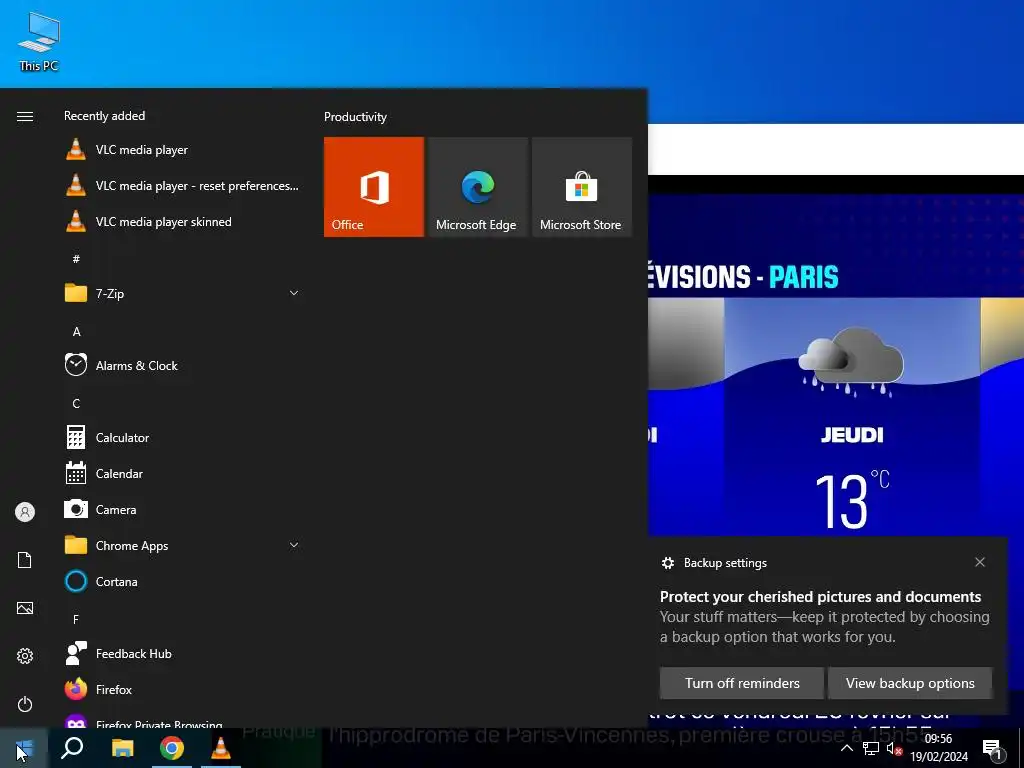
Task: Click Turn off reminders button
Action: [742, 683]
